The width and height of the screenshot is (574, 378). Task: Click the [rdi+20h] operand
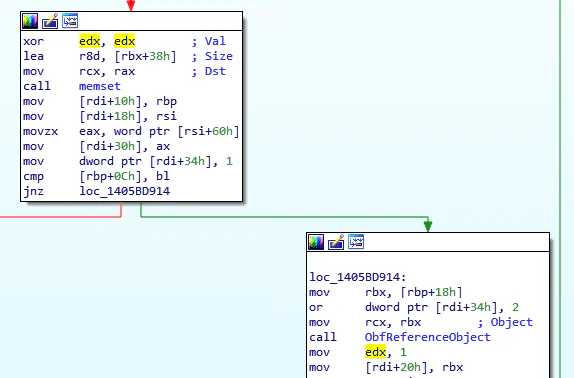click(396, 367)
